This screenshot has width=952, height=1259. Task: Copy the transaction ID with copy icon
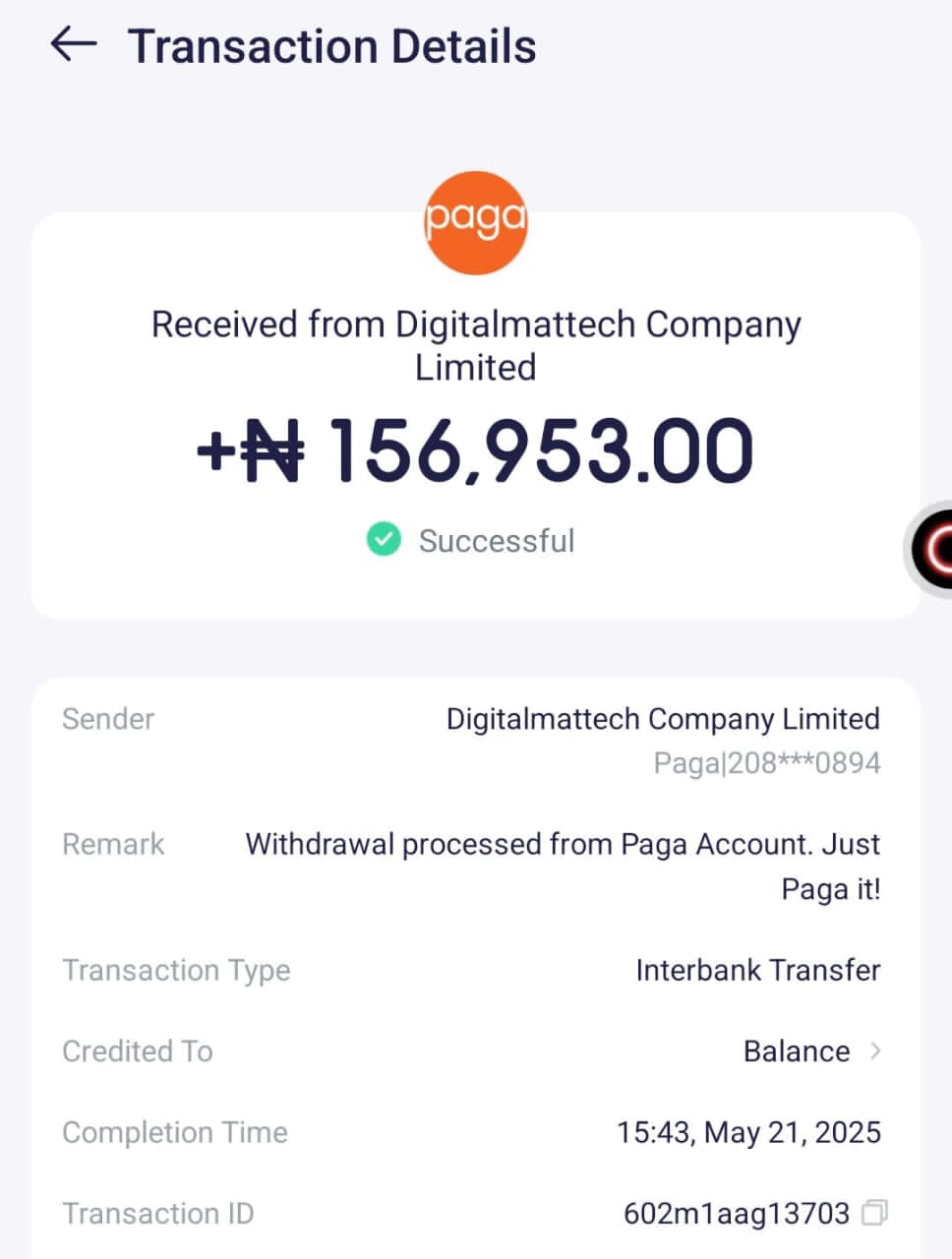(x=874, y=1213)
